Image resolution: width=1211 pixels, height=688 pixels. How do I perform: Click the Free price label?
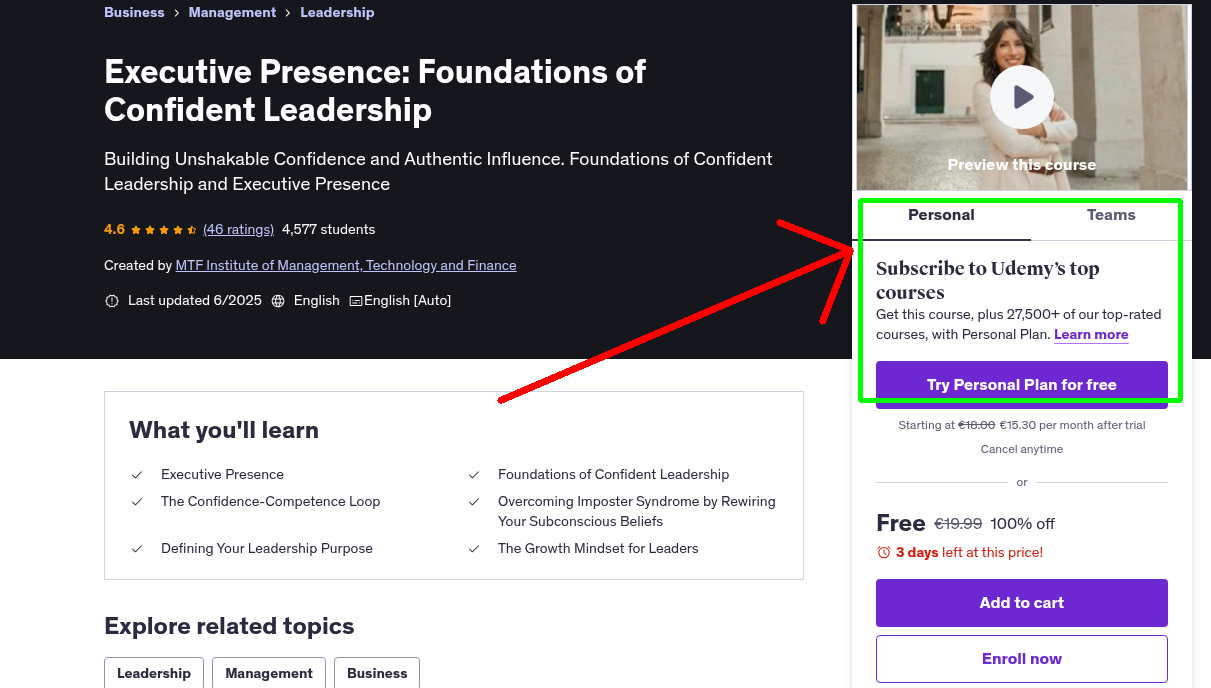coord(901,523)
